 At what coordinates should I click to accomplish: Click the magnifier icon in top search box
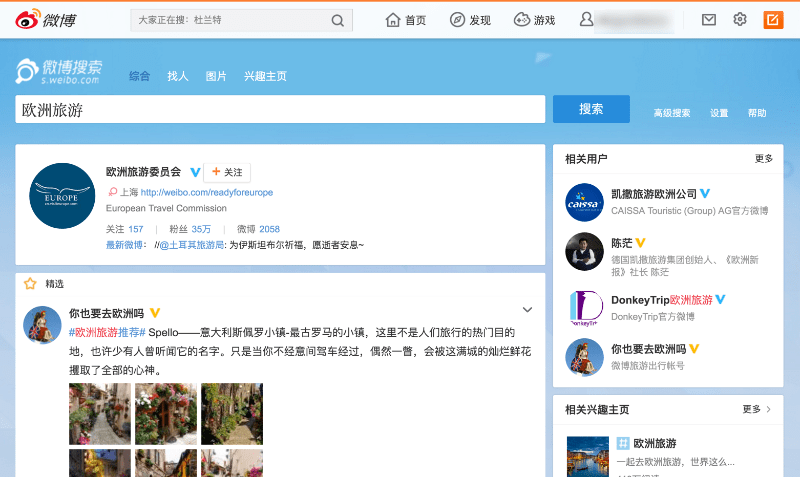337,20
